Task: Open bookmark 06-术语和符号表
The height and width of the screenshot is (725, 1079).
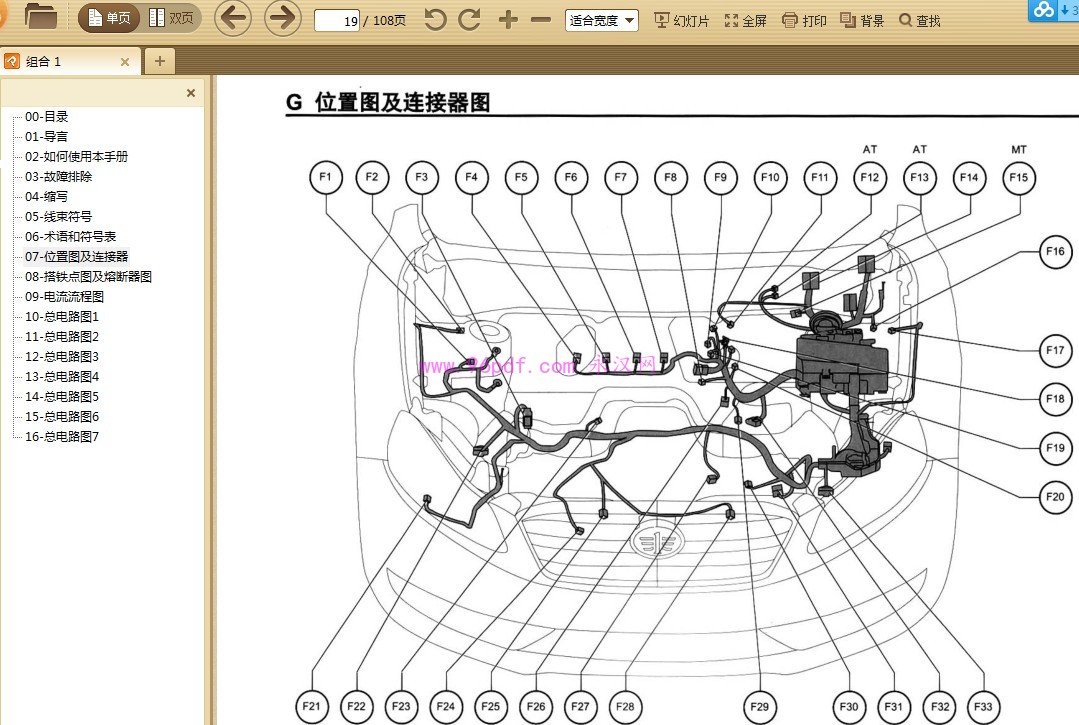Action: pyautogui.click(x=71, y=236)
